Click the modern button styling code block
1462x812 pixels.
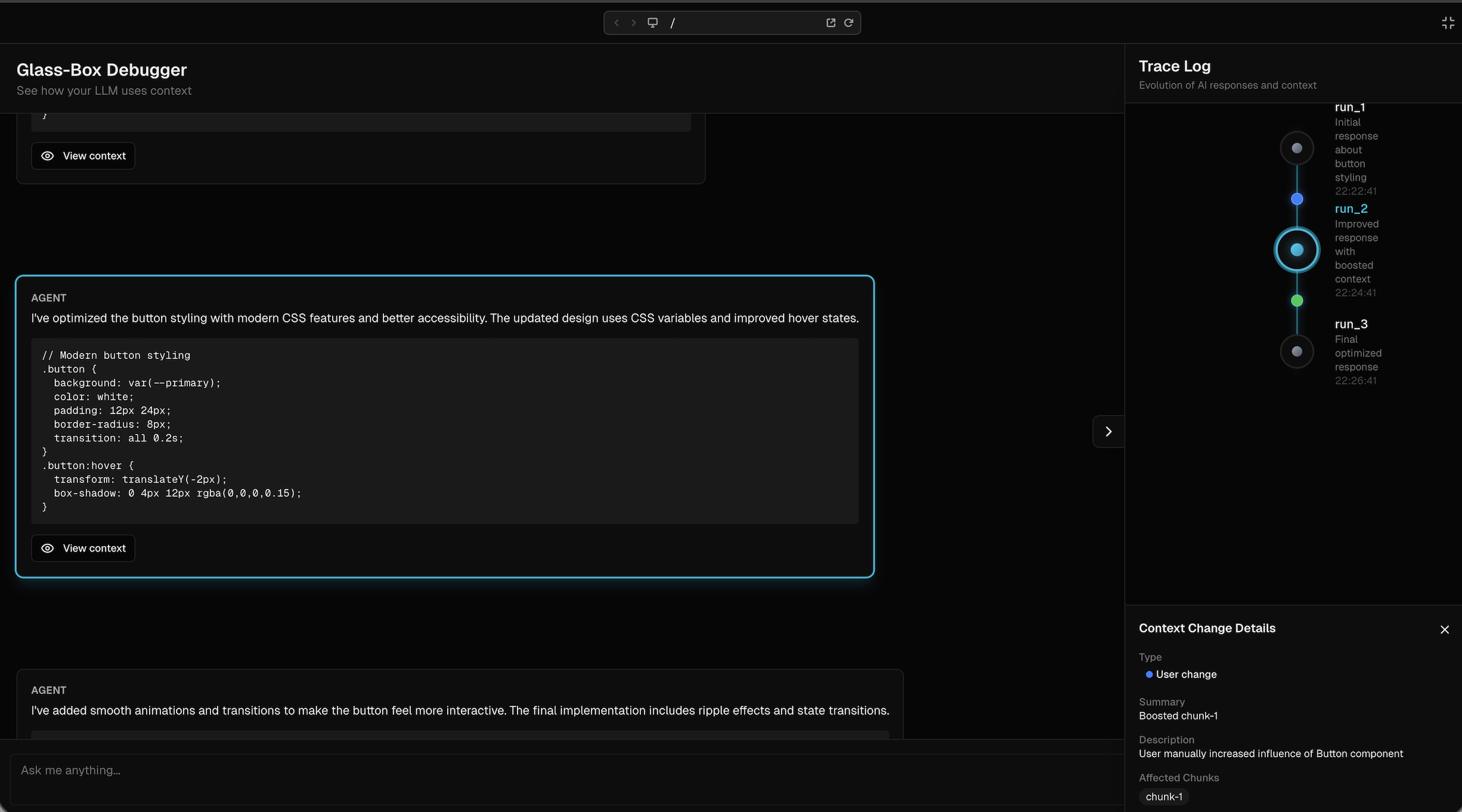(444, 430)
